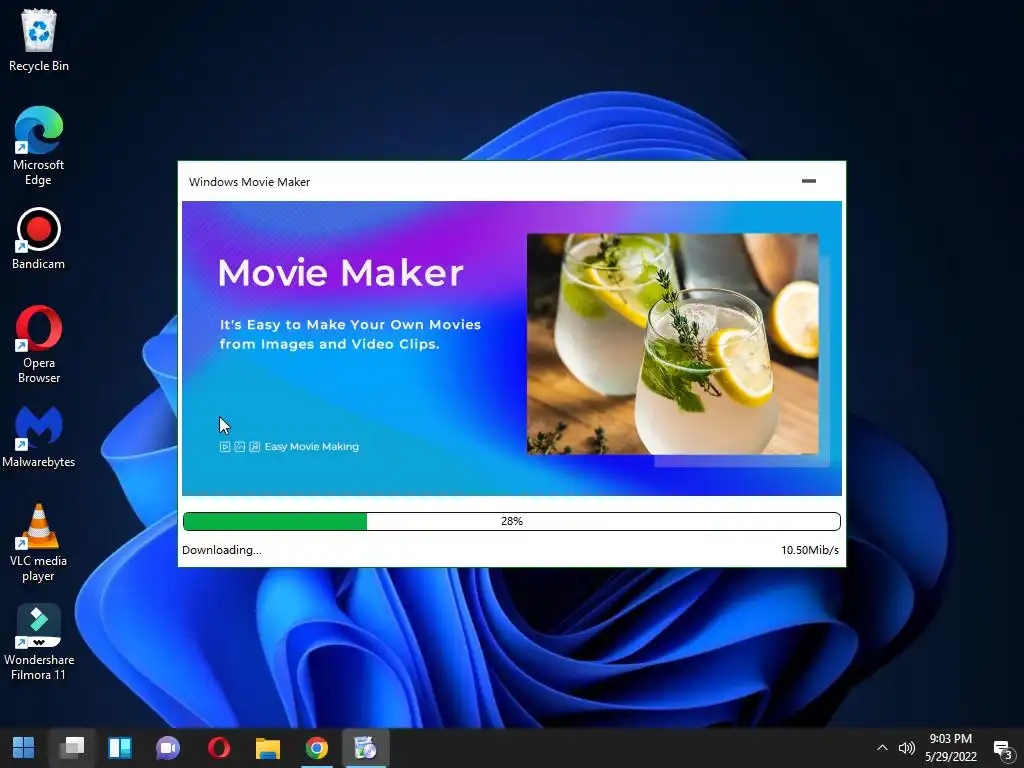Switch to Google Chrome in the taskbar
1024x768 pixels.
click(x=317, y=748)
